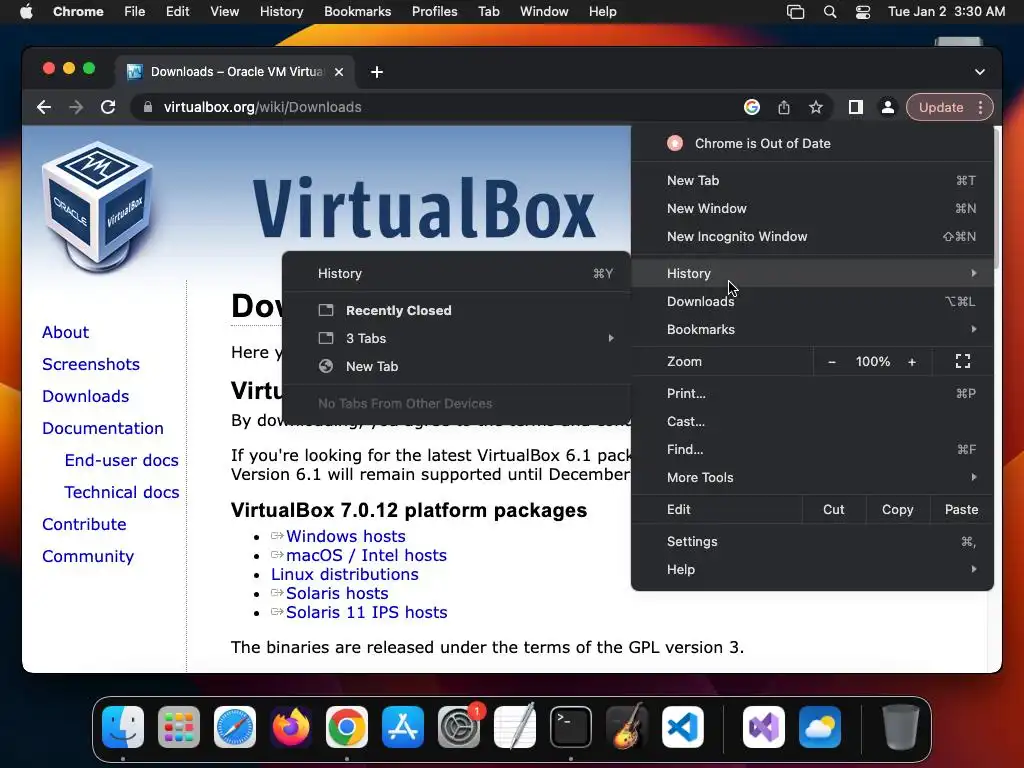Click the site lock icon

pyautogui.click(x=148, y=107)
